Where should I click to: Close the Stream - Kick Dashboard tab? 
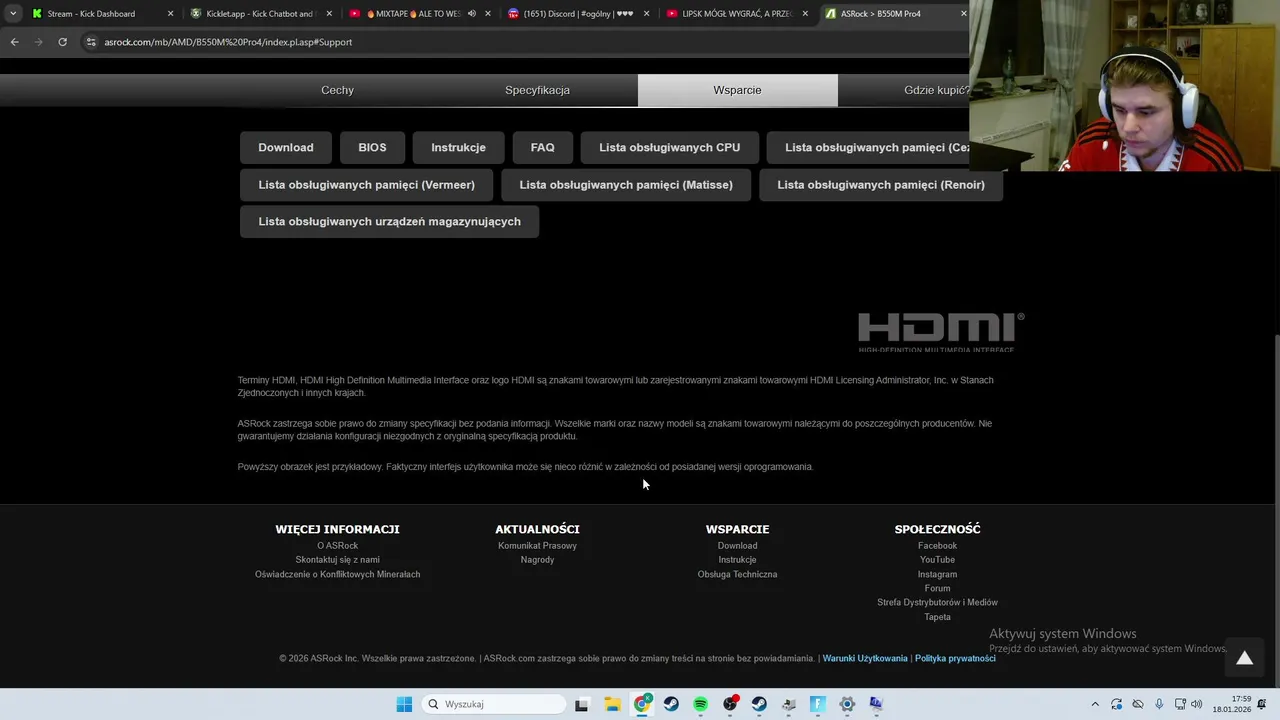tap(170, 14)
